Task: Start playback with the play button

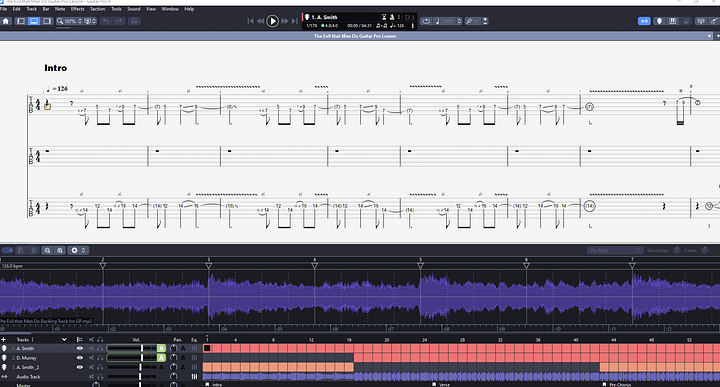Action: (x=272, y=21)
